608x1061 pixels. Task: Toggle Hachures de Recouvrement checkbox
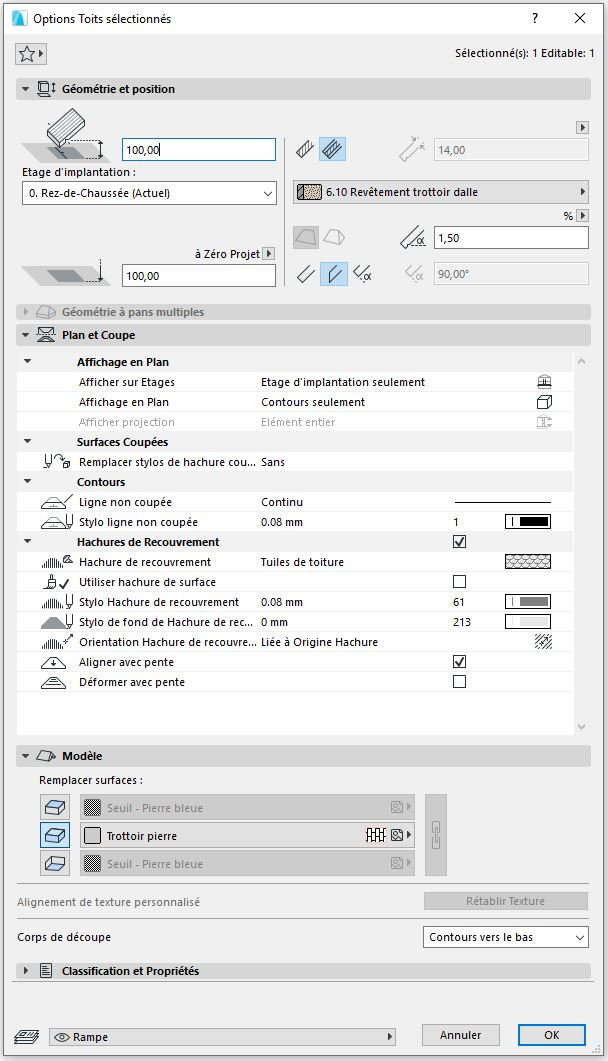[459, 542]
